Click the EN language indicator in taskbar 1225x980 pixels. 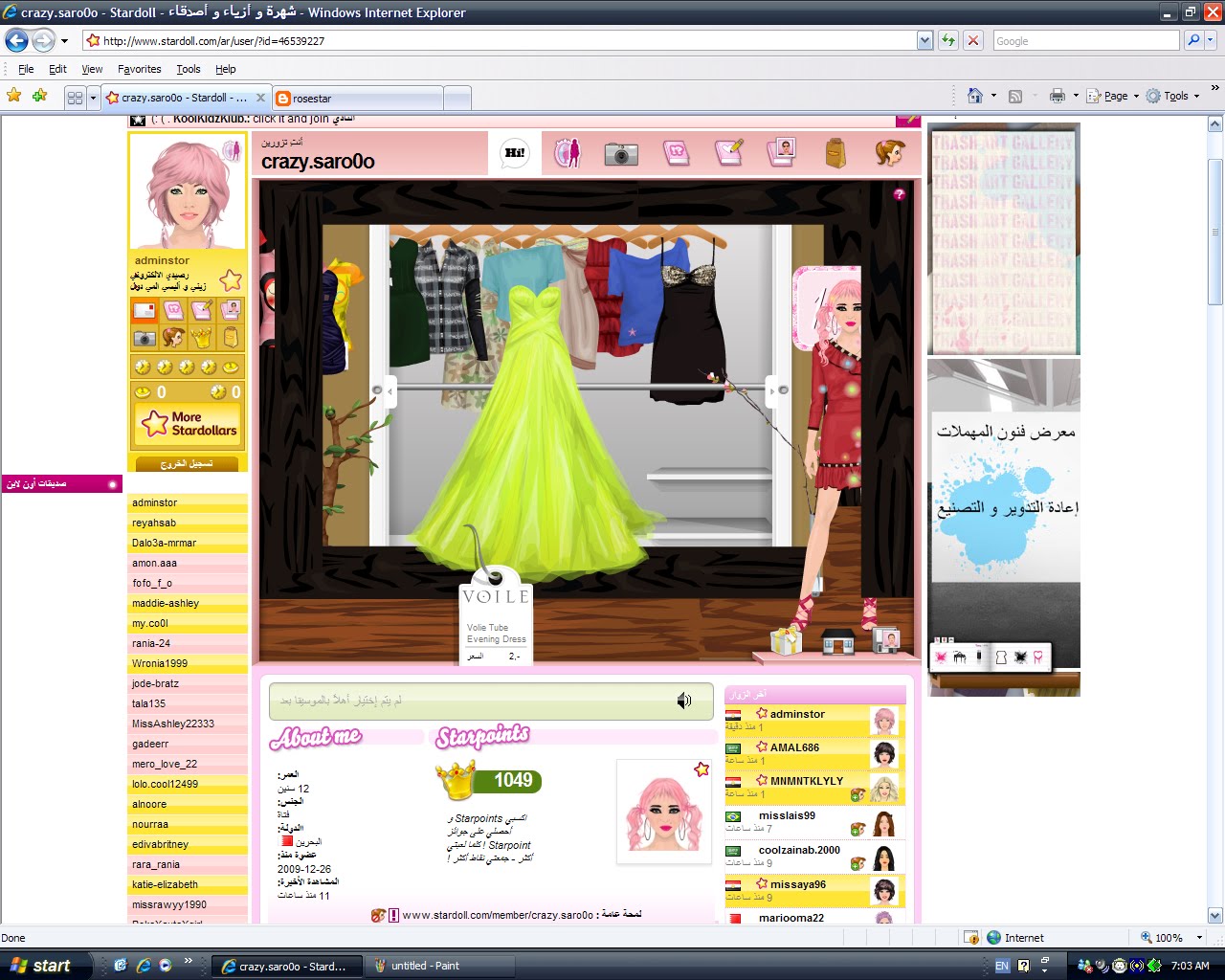click(x=1002, y=966)
